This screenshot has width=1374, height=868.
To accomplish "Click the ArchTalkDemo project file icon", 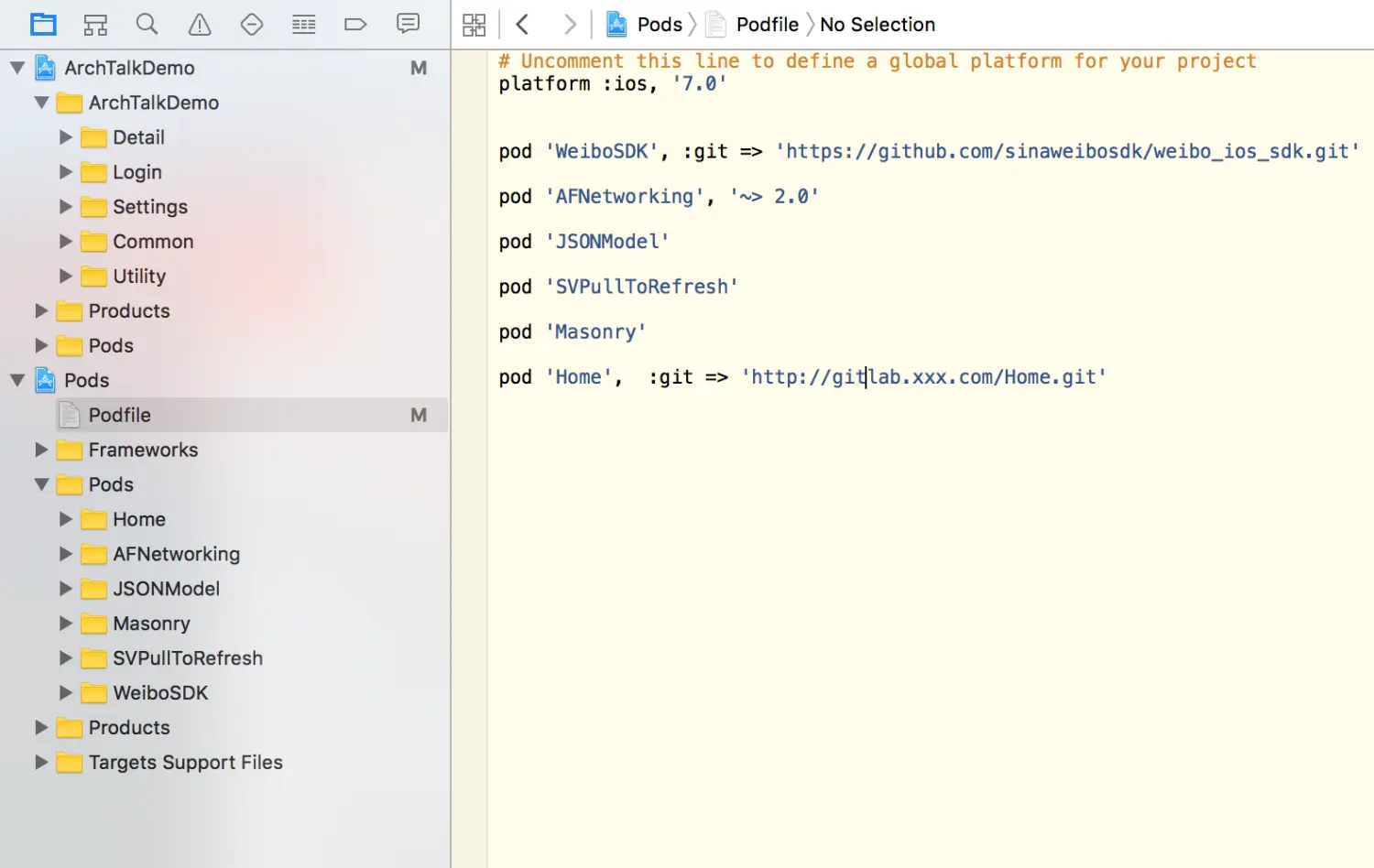I will (x=45, y=68).
